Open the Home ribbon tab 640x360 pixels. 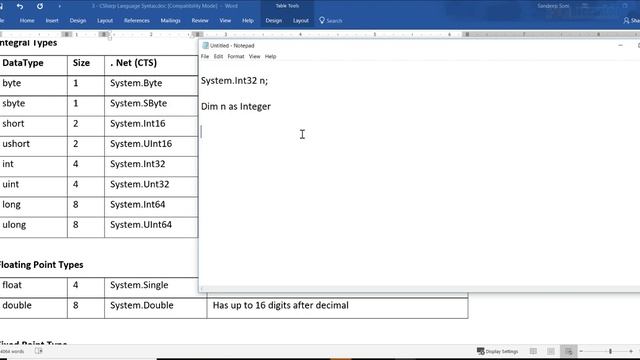point(27,20)
